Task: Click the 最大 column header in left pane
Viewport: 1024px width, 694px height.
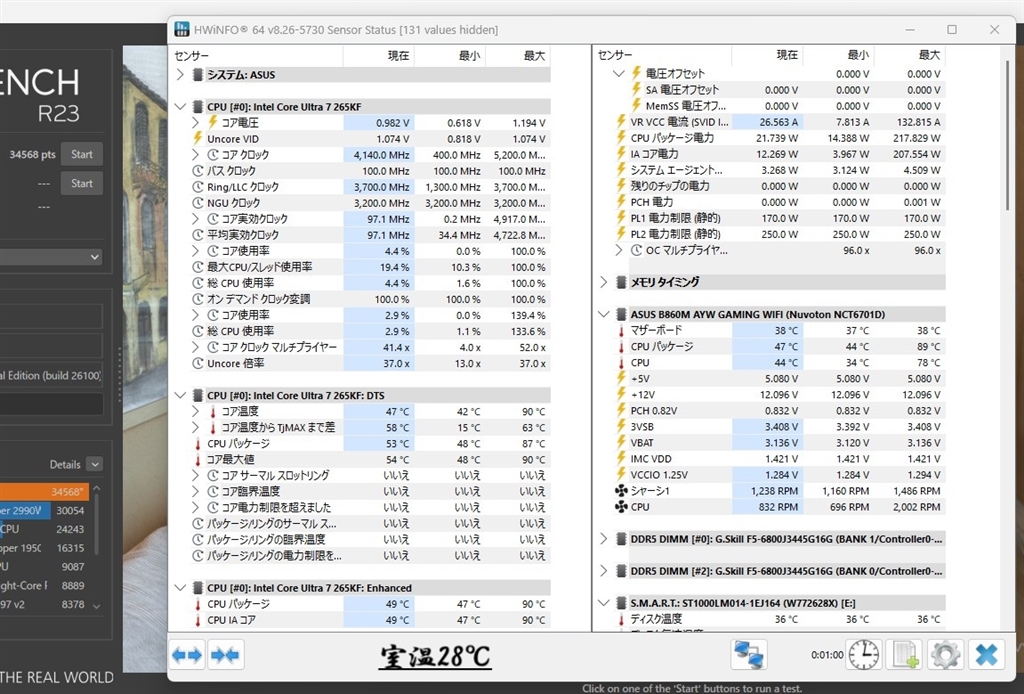Action: [x=519, y=55]
